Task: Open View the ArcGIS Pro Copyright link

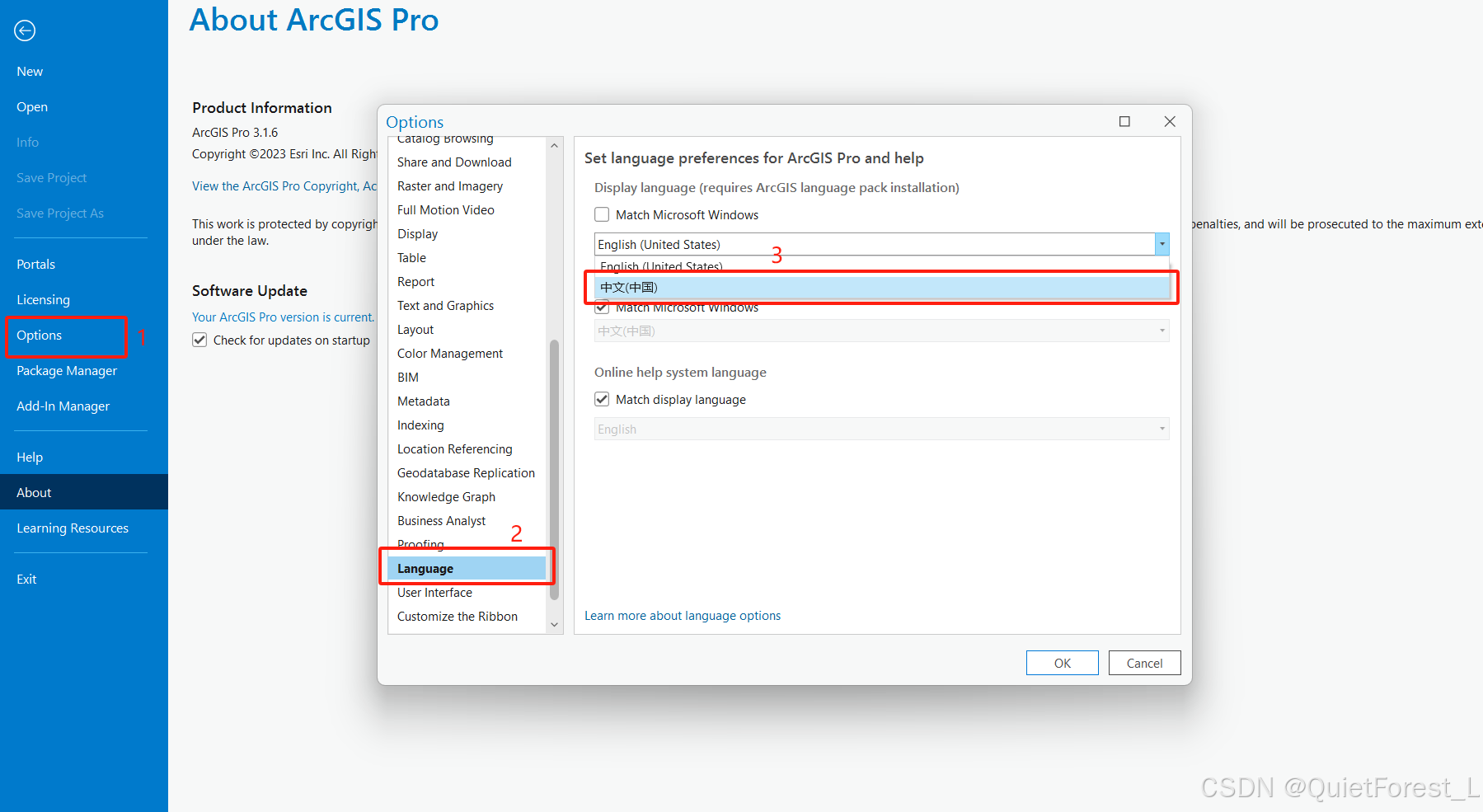Action: (284, 186)
